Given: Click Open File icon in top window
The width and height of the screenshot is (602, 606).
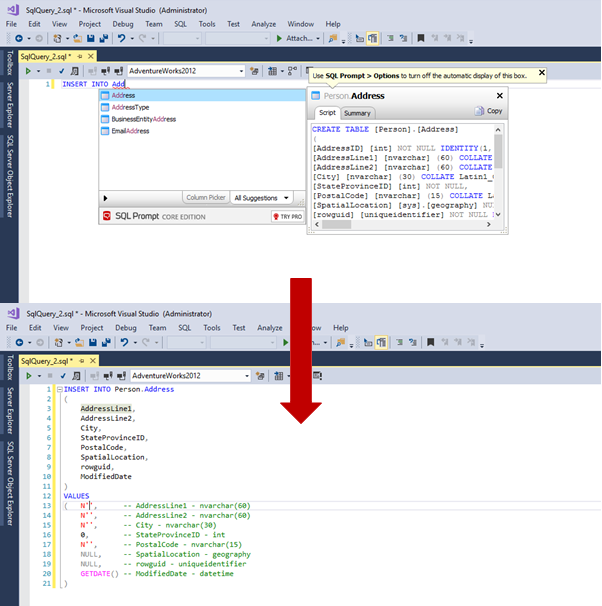Looking at the screenshot, I should (x=78, y=38).
